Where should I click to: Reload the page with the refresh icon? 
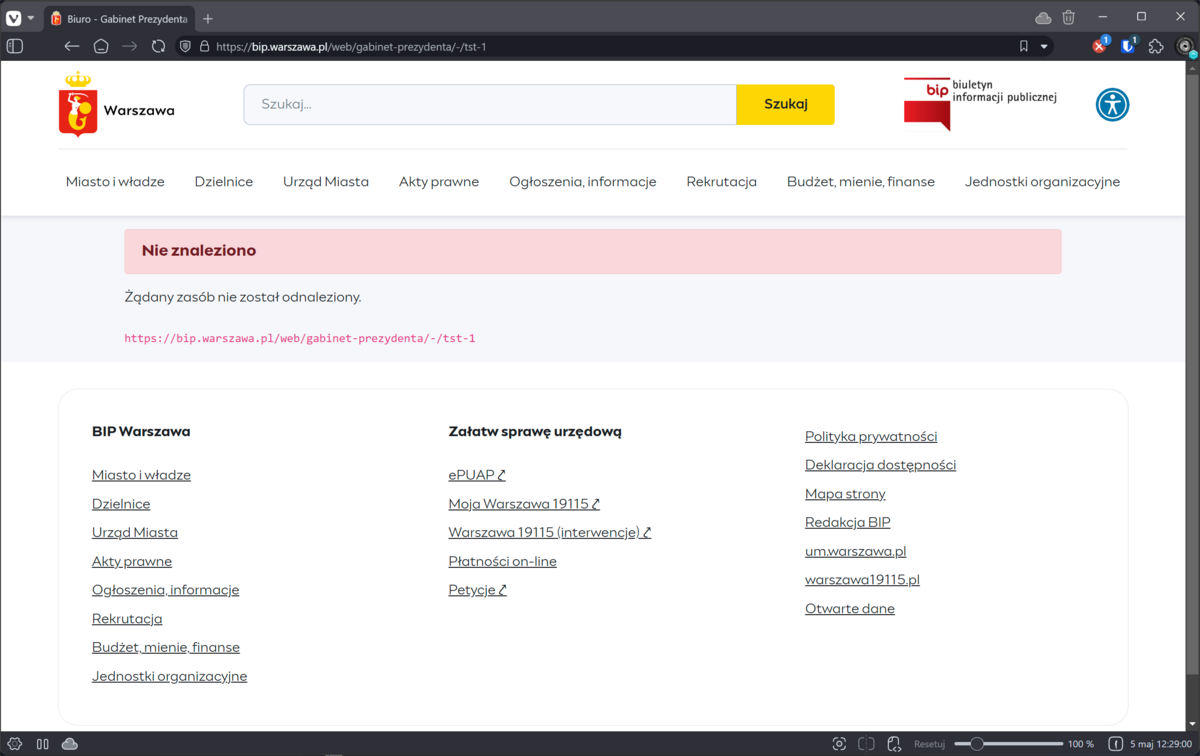(x=158, y=46)
